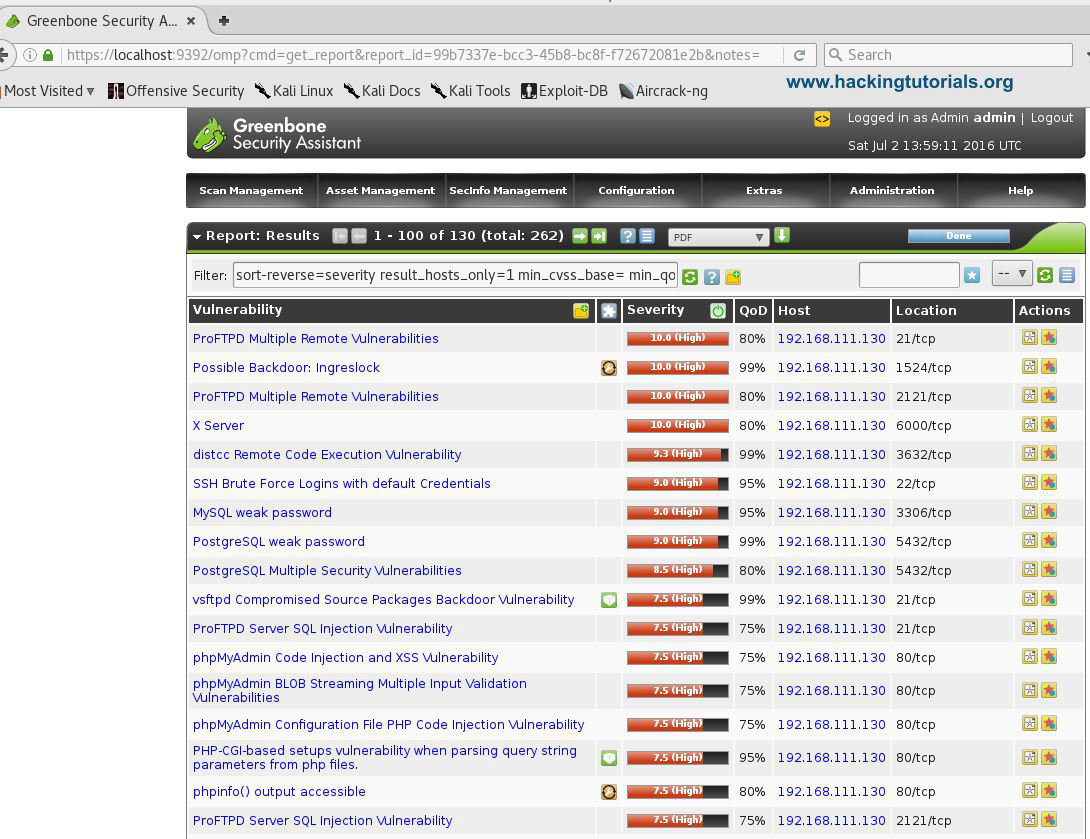Refresh filter icon beside the filter field
Viewport: 1090px width, 839px height.
690,277
